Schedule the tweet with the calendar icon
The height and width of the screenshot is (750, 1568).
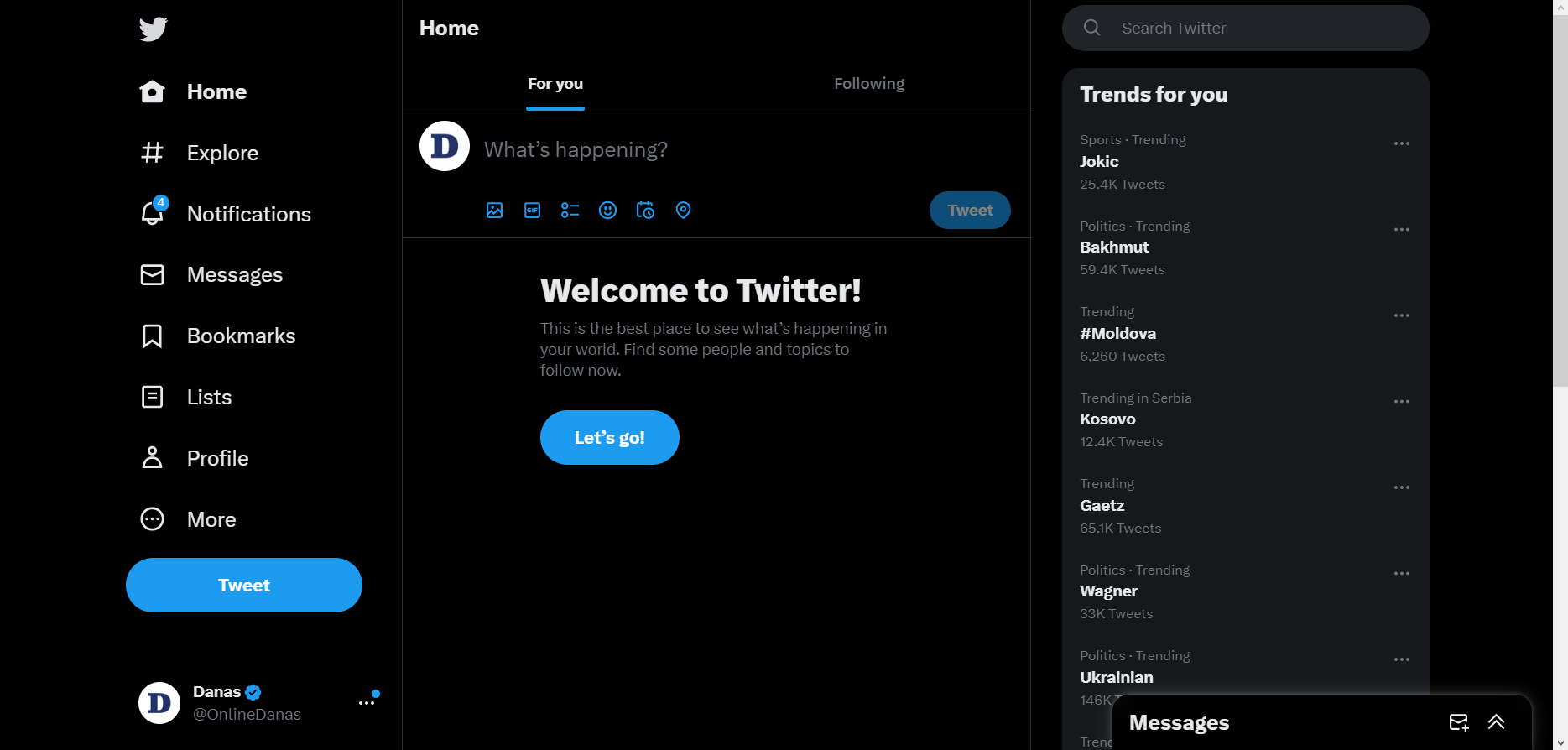645,211
